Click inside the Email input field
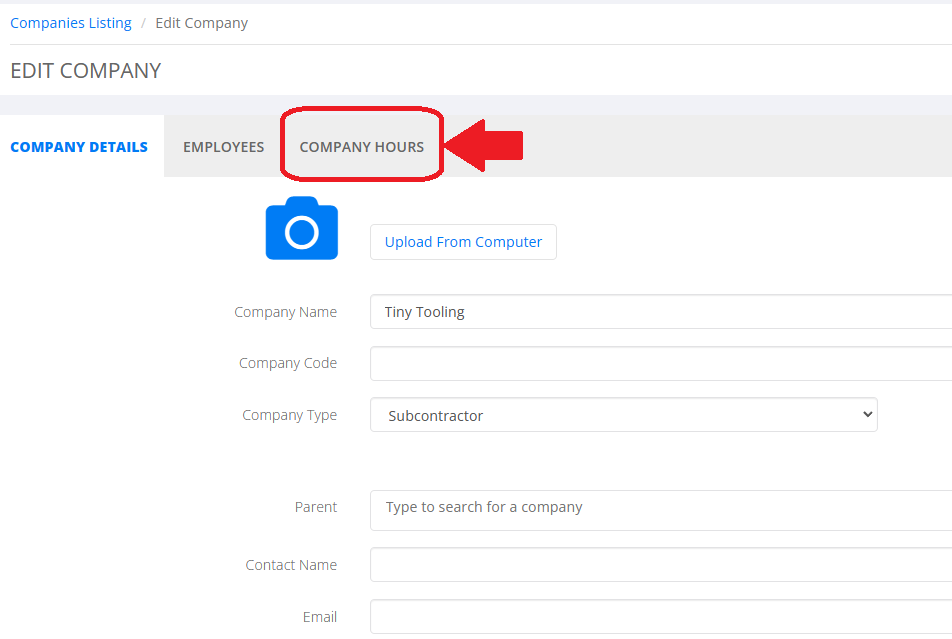The image size is (952, 639). pyautogui.click(x=661, y=617)
